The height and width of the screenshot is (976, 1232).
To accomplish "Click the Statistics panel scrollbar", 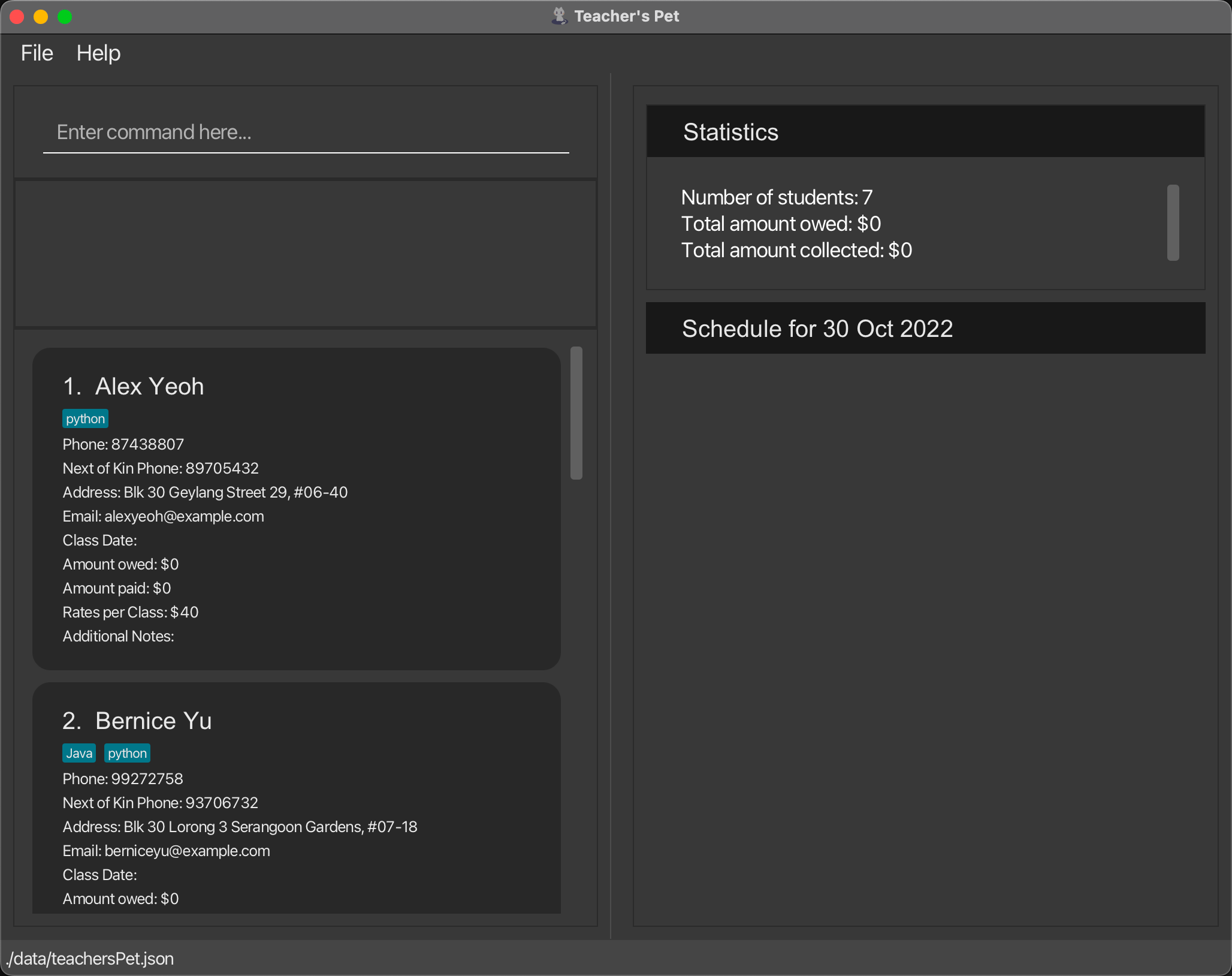I will click(1173, 222).
